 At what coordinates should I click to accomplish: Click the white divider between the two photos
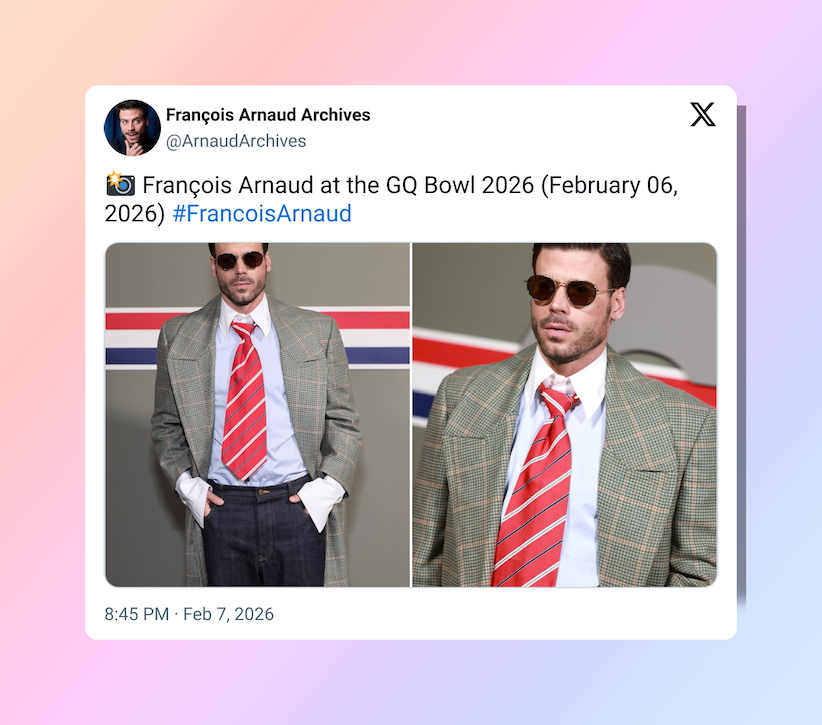click(x=411, y=414)
